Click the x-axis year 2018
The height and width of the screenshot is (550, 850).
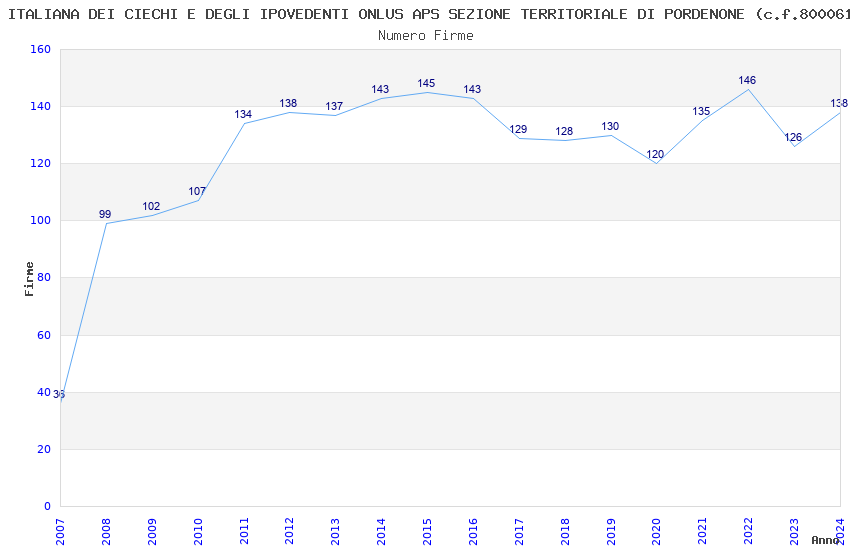tap(565, 532)
